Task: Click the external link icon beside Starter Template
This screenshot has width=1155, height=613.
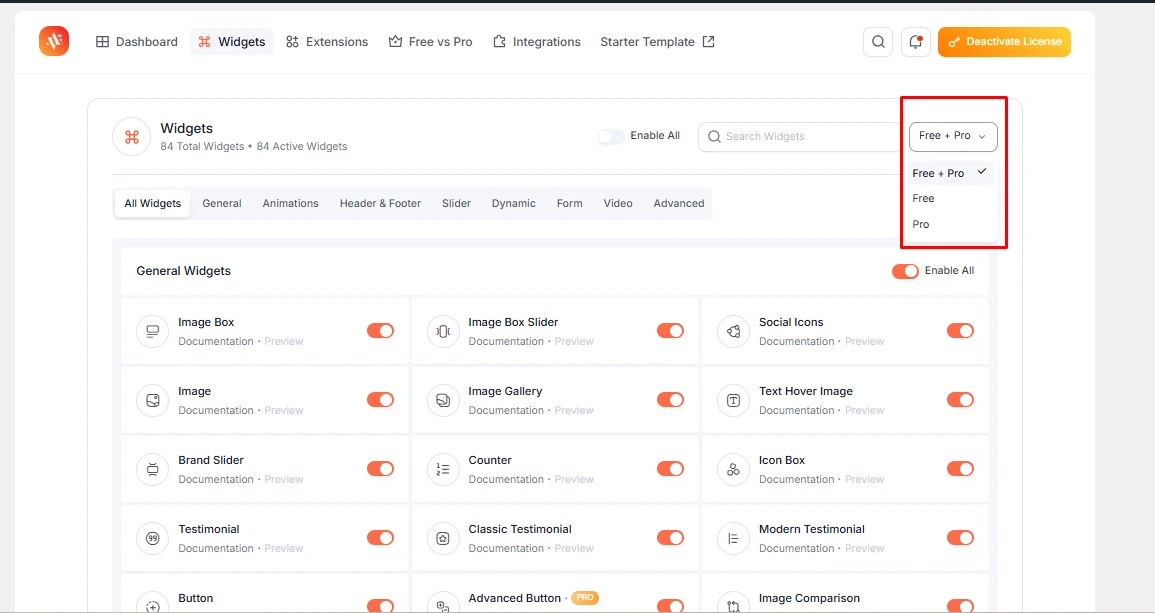Action: 709,41
